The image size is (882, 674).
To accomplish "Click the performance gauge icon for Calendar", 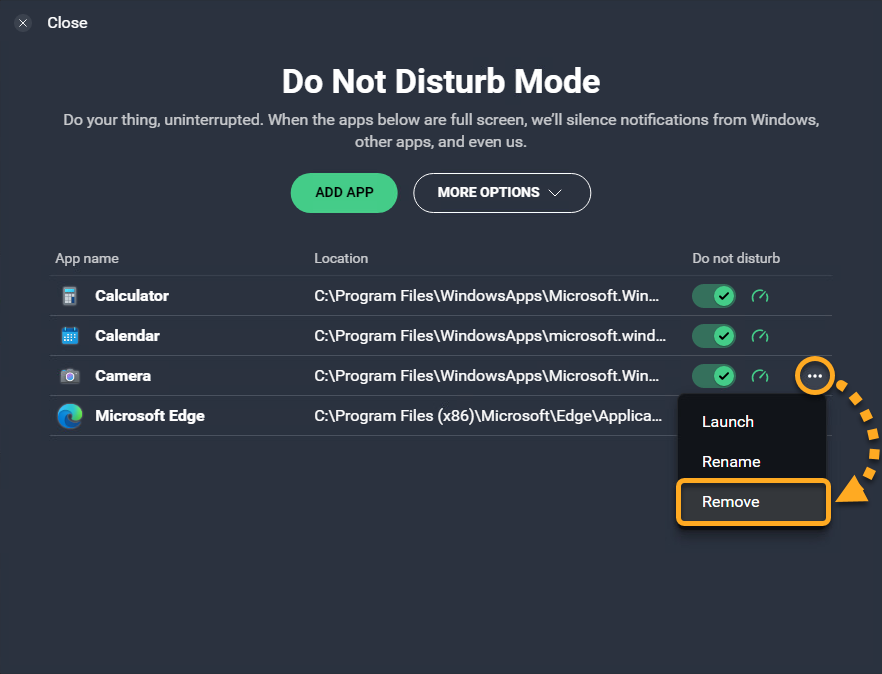I will 760,336.
